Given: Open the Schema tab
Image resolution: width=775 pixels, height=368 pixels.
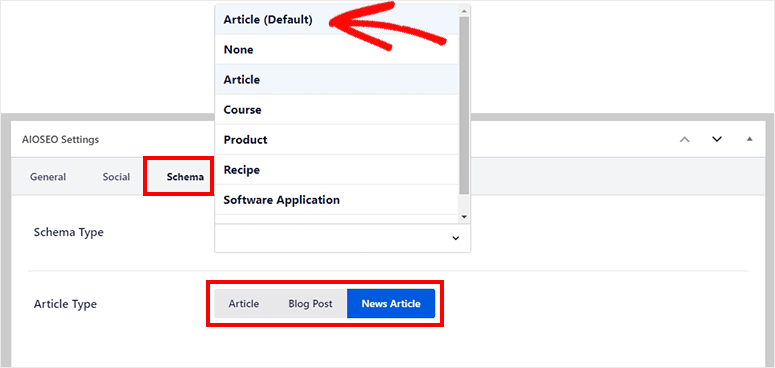Looking at the screenshot, I should tap(185, 177).
